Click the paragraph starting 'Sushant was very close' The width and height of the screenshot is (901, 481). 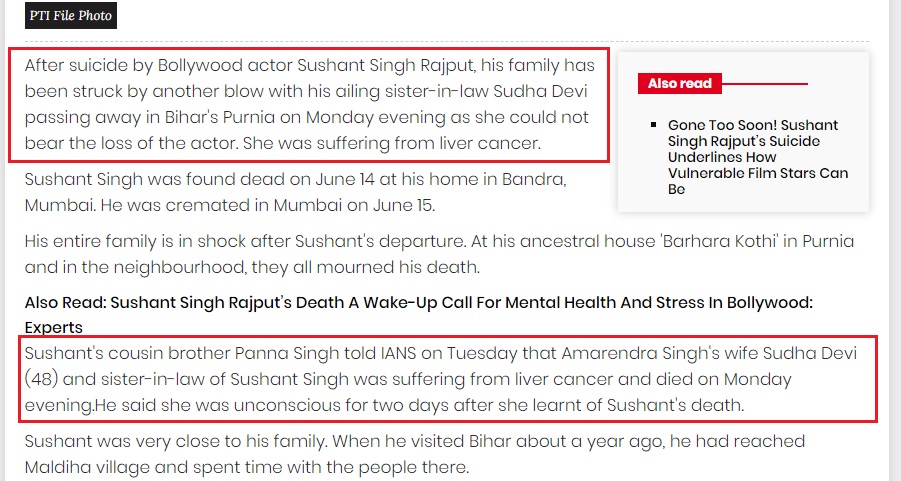click(x=415, y=454)
